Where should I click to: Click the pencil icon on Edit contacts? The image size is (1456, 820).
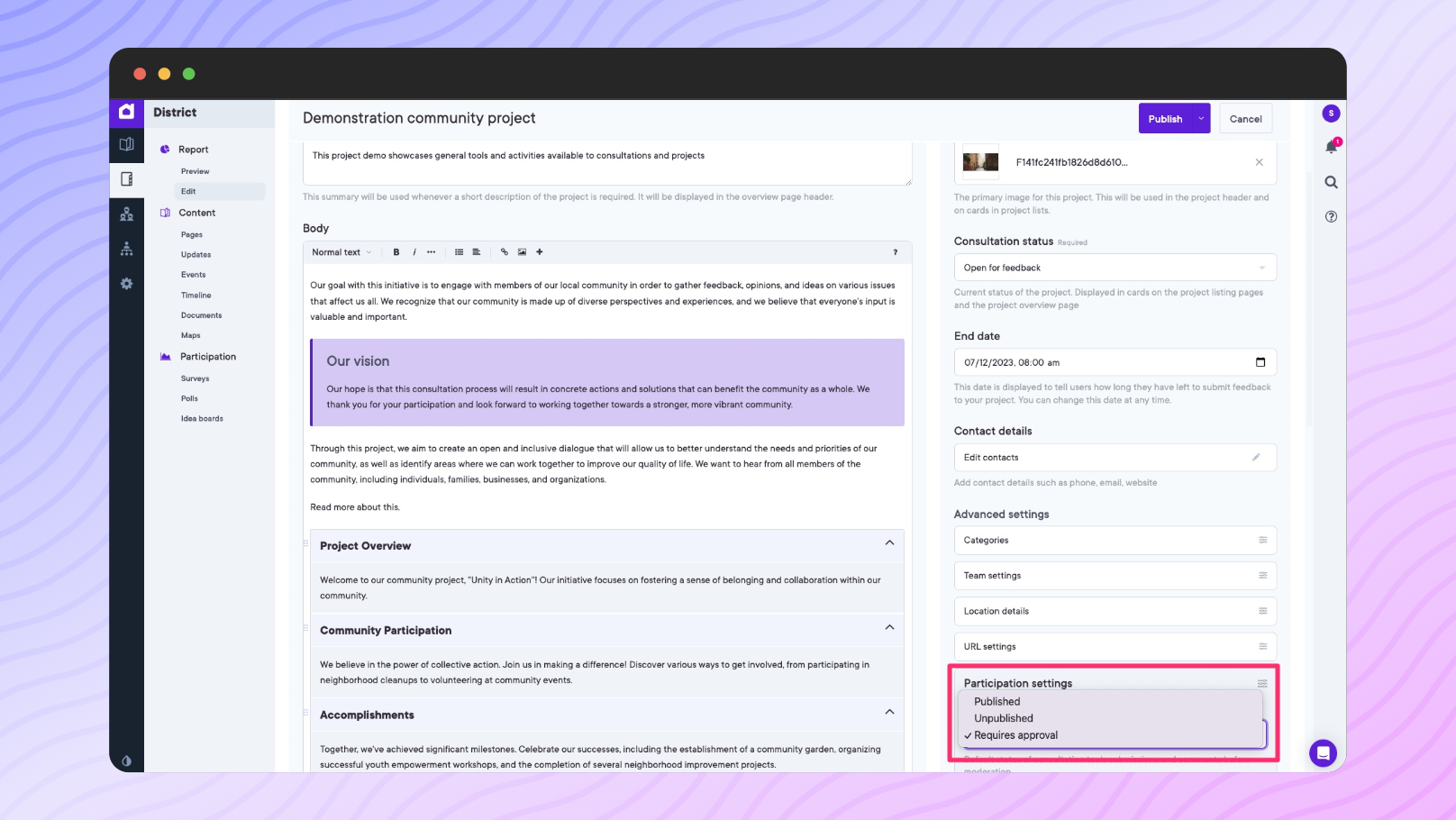click(1256, 458)
